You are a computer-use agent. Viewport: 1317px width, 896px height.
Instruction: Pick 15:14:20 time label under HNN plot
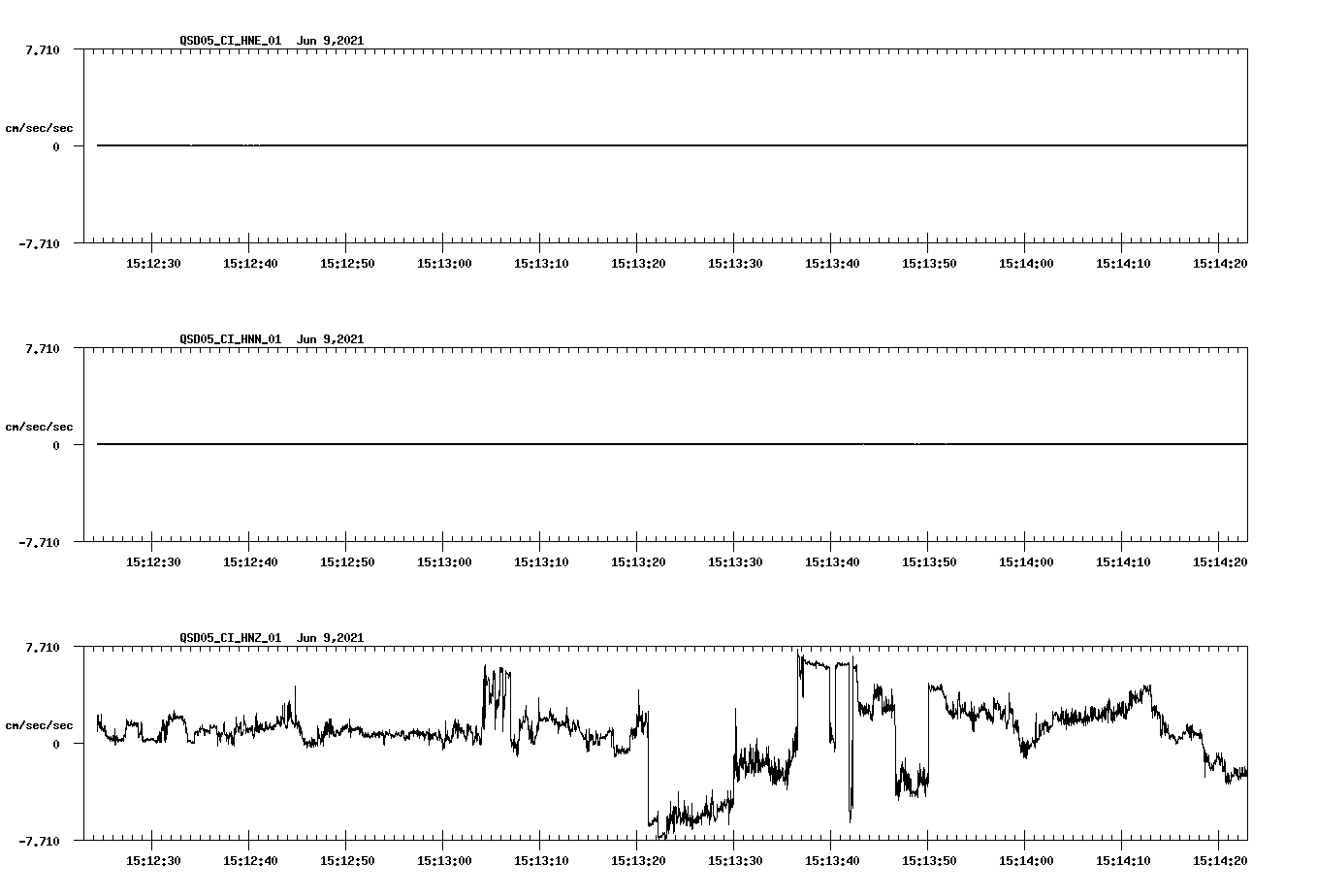[1220, 562]
